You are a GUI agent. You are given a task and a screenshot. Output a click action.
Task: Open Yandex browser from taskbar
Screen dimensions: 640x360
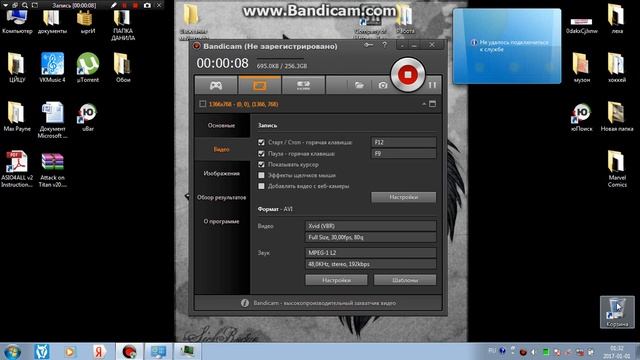coord(99,351)
